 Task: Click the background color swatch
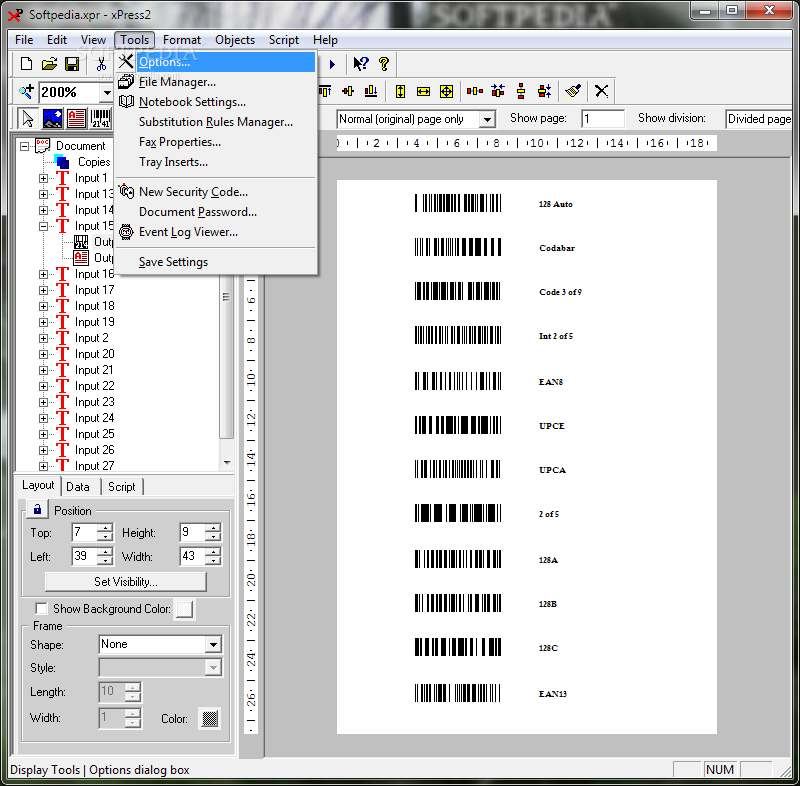pyautogui.click(x=184, y=609)
